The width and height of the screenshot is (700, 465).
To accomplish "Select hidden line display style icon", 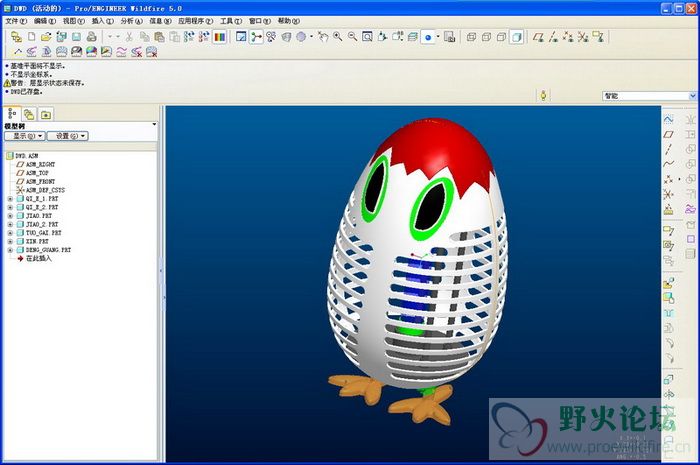I will 487,37.
